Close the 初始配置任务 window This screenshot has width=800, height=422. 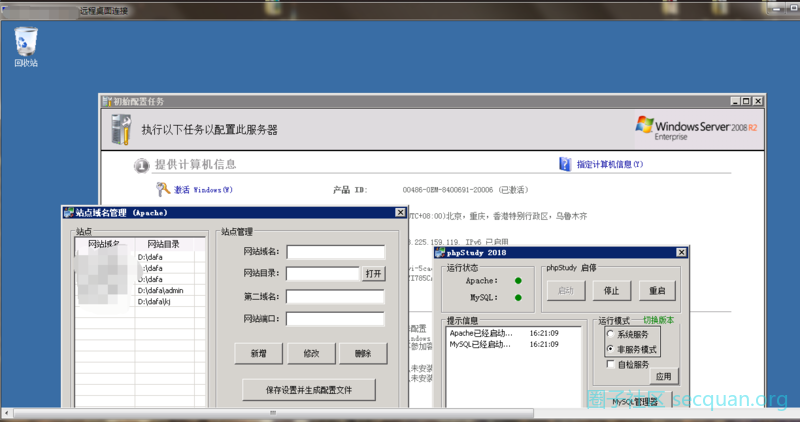[758, 101]
